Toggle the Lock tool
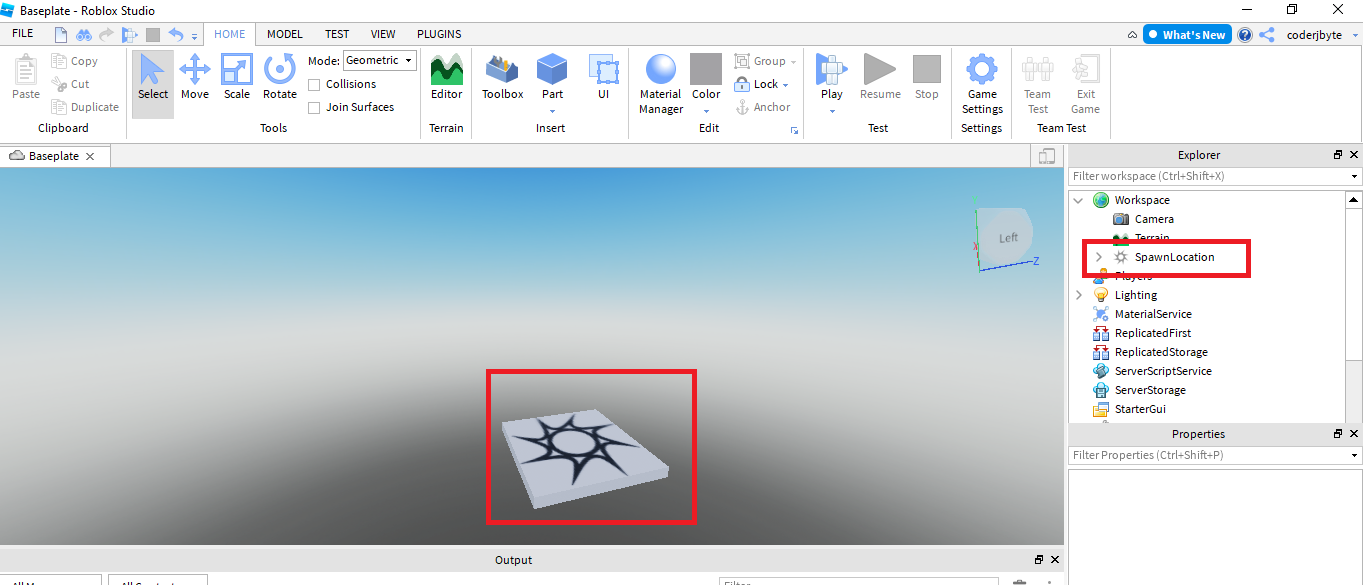Screen dimensions: 1363x585 tap(761, 84)
